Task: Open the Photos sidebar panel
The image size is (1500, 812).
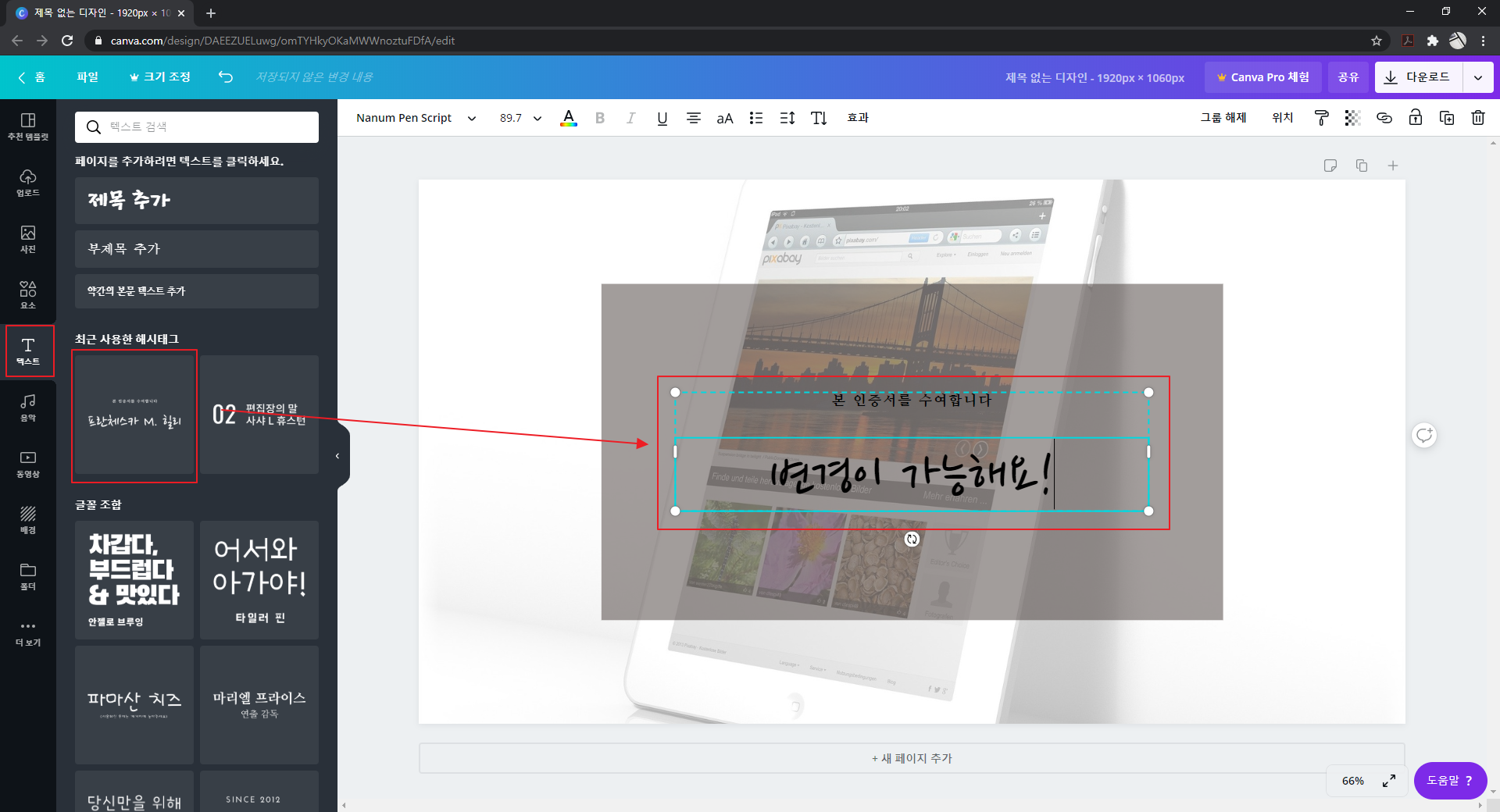Action: tap(28, 239)
